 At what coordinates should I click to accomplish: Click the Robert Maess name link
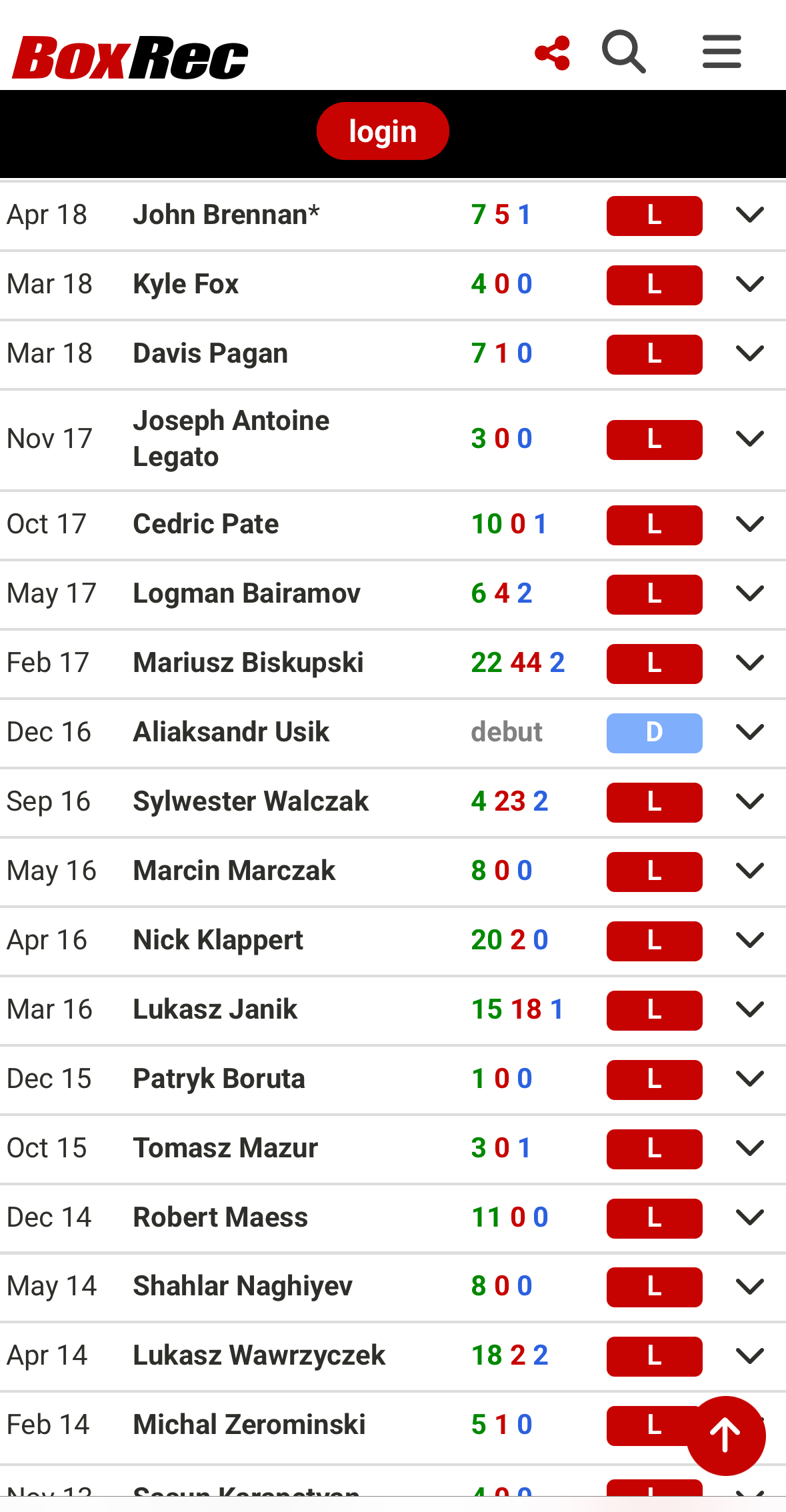tap(221, 1217)
